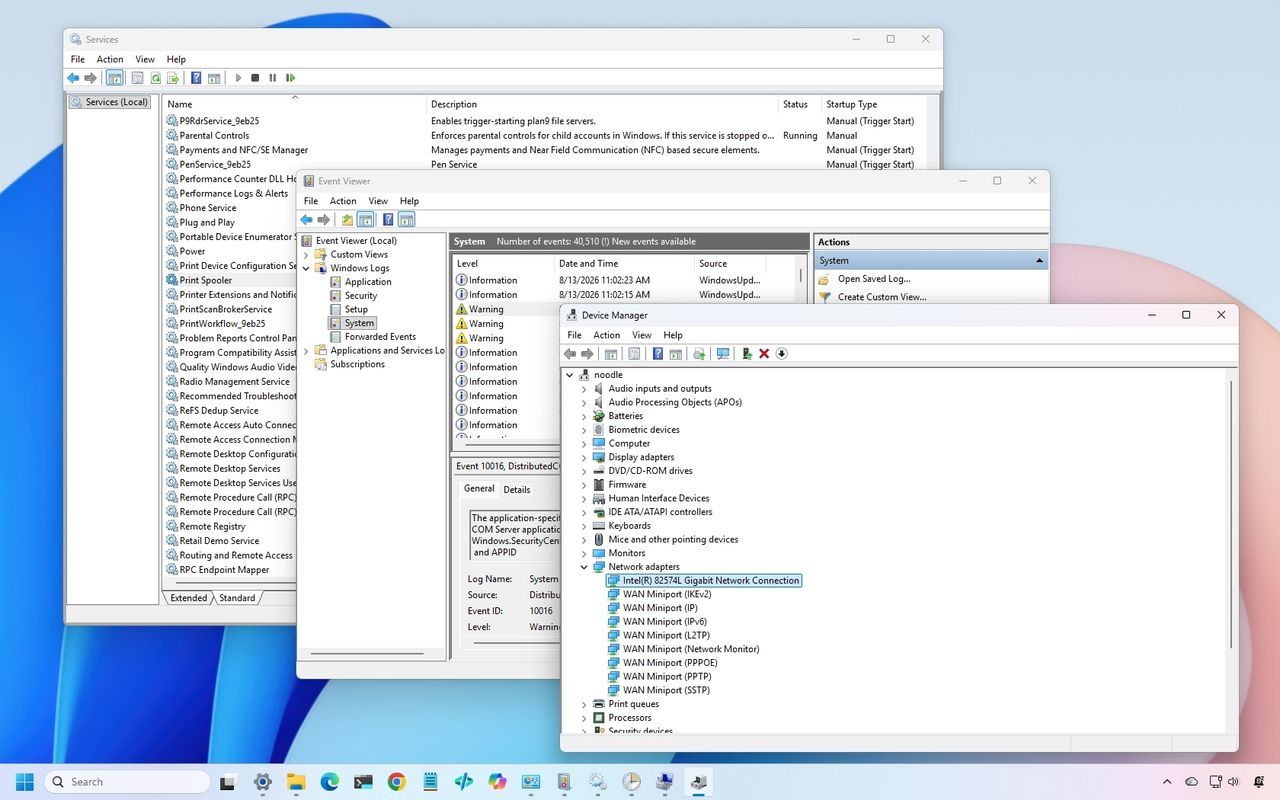Switch to Extended tab in Services
1280x800 pixels.
click(188, 598)
